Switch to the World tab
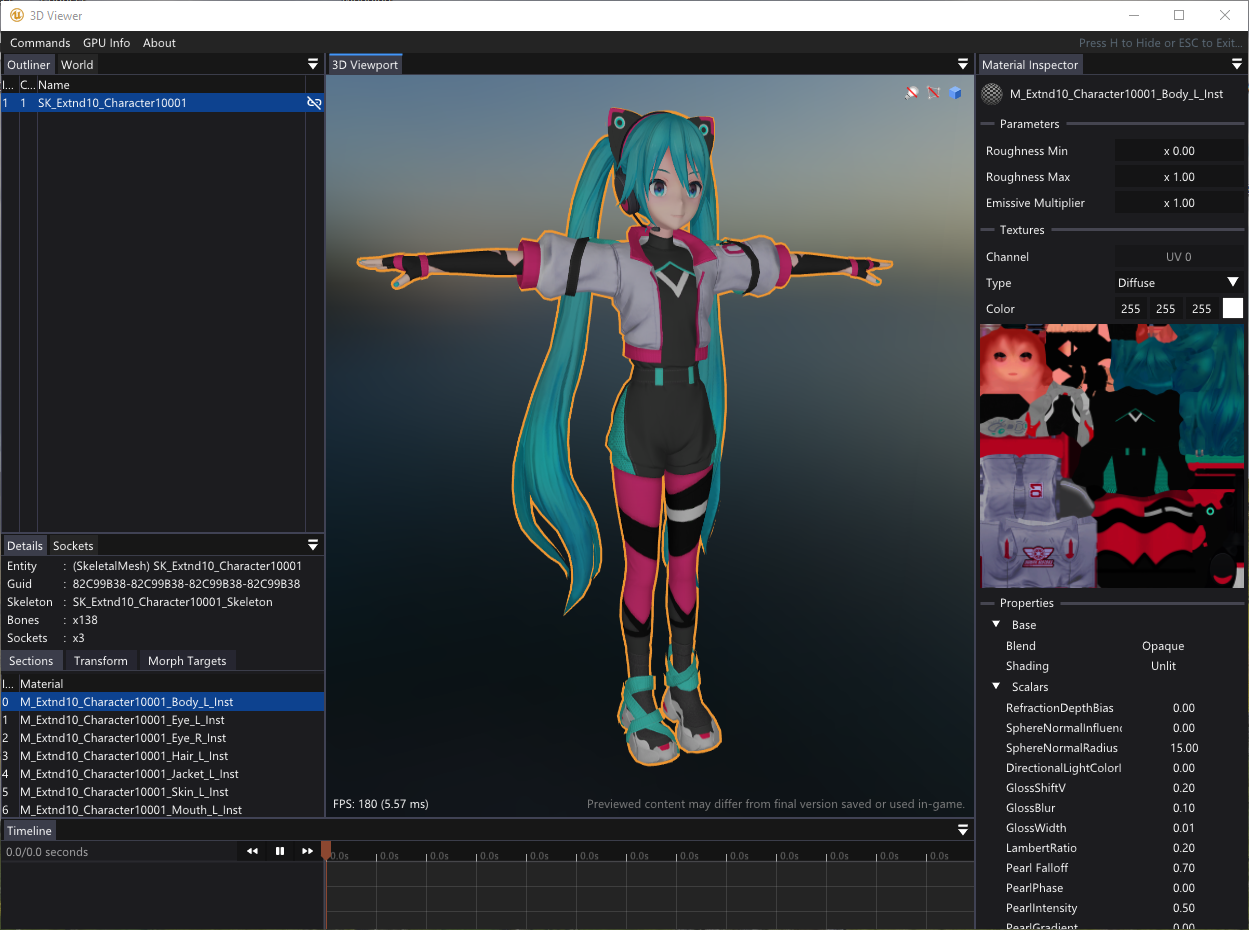This screenshot has height=930, width=1249. coord(77,64)
